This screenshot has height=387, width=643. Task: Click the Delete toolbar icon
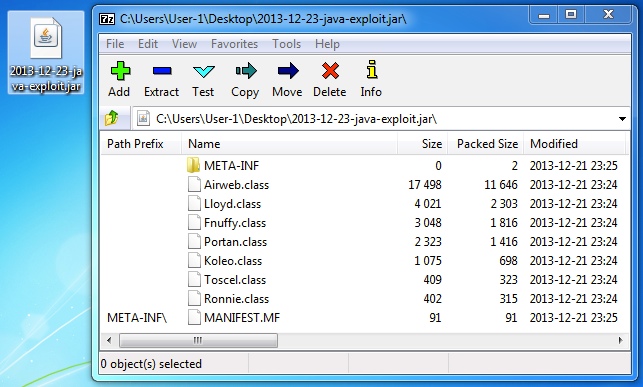(x=330, y=71)
